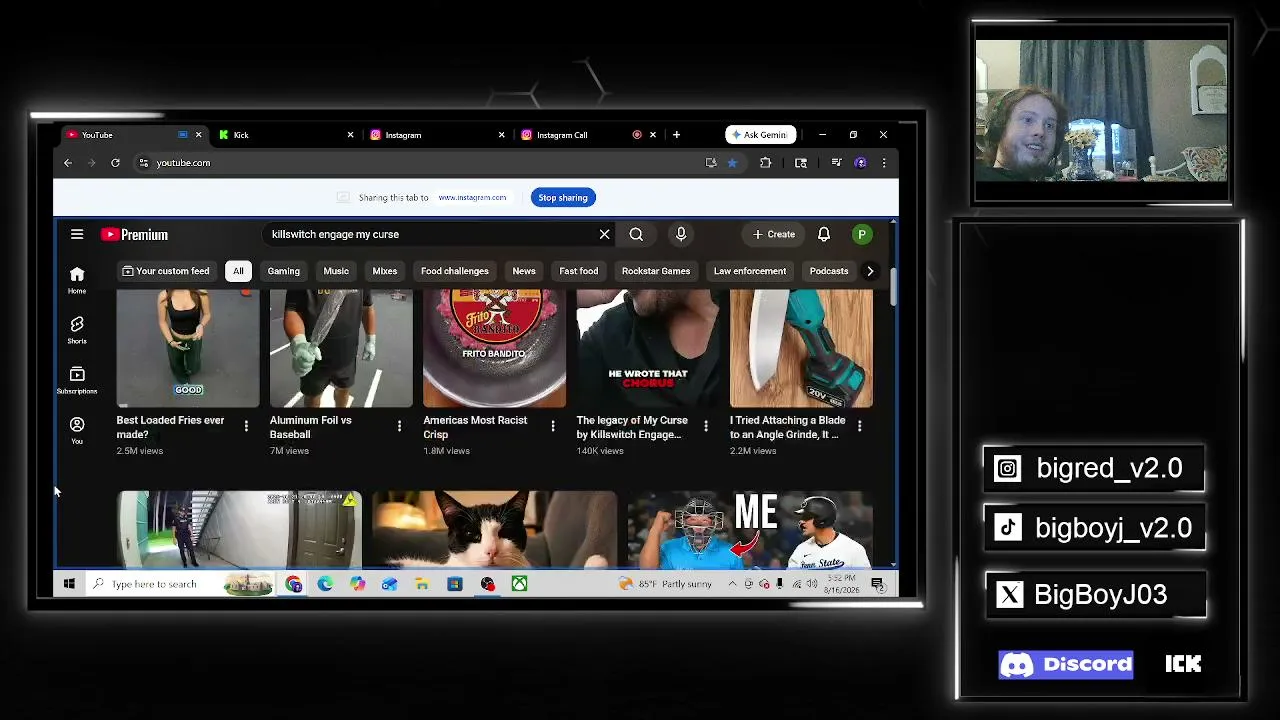The width and height of the screenshot is (1280, 720).
Task: Open Your custom feed chip
Action: 166,271
